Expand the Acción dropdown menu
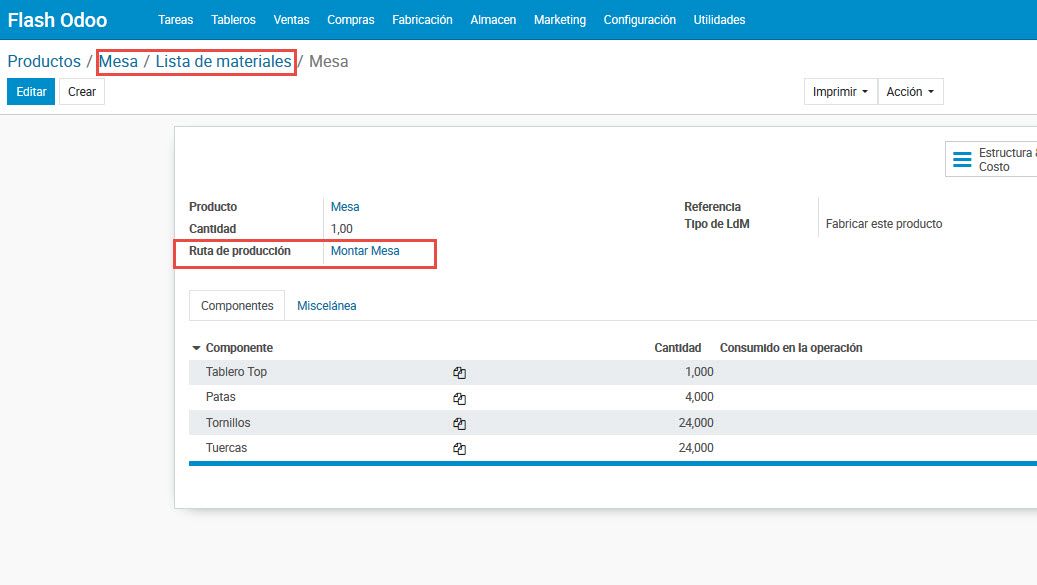 [x=910, y=92]
